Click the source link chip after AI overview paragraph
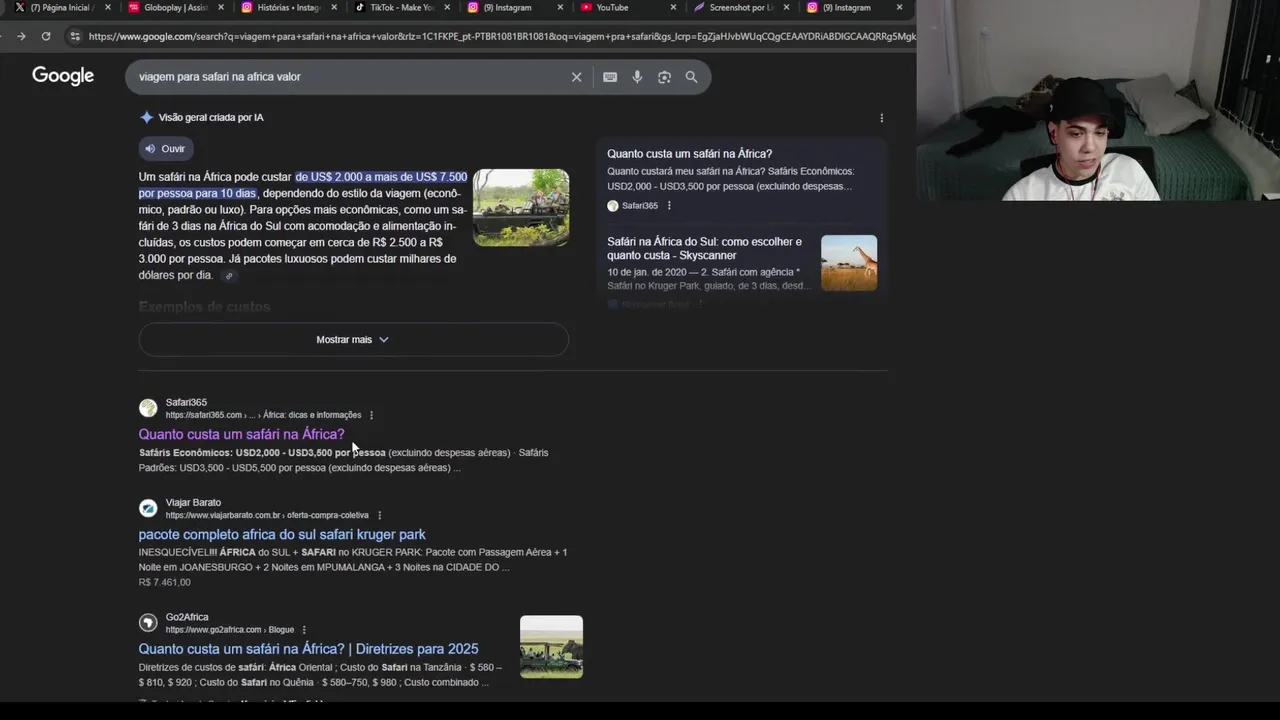 click(x=229, y=276)
